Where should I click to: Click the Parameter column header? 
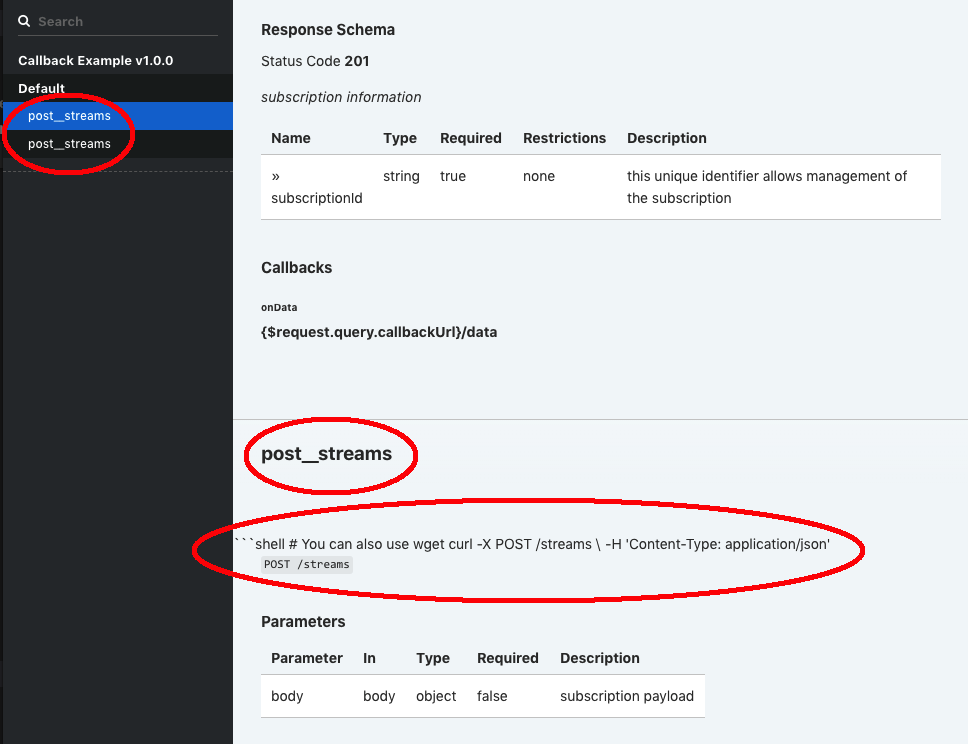pos(307,658)
